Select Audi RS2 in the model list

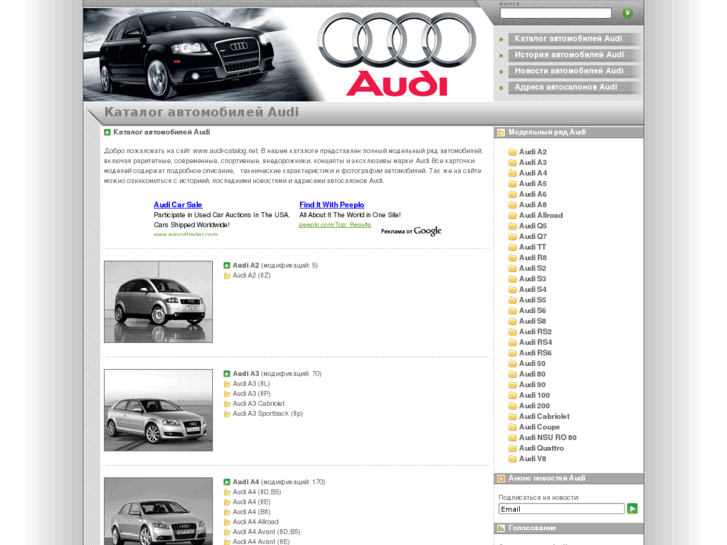[x=535, y=332]
